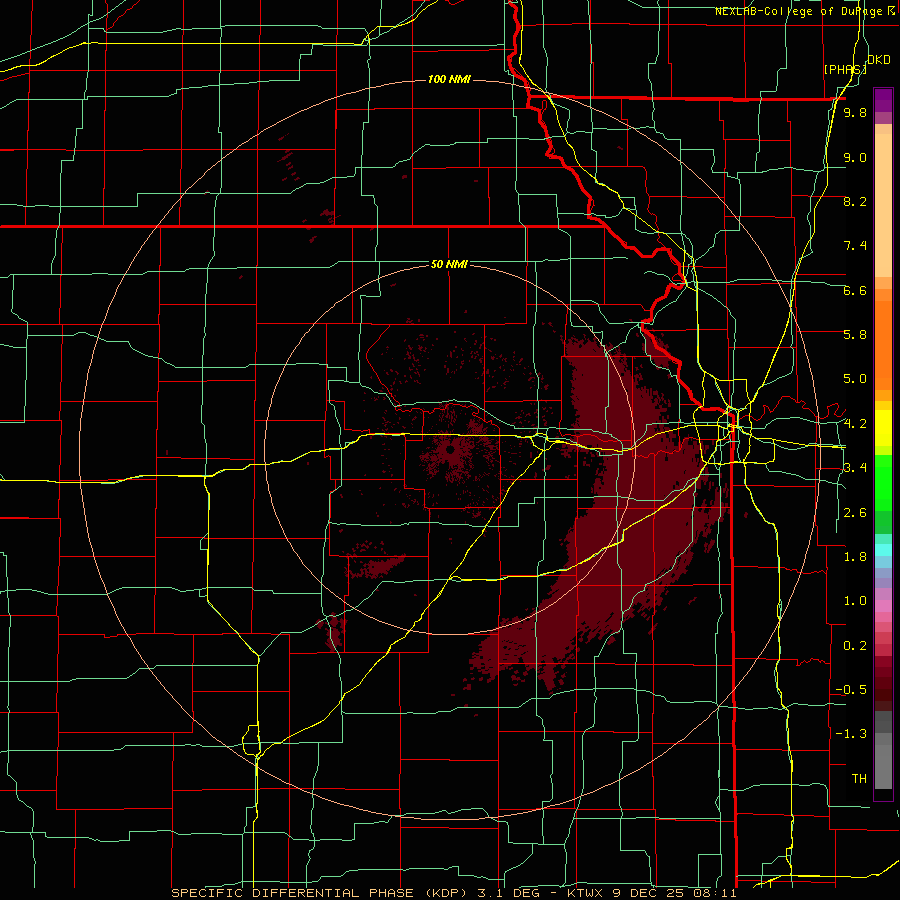Pick the pink segment of the color bar
The image size is (900, 900).
[883, 606]
